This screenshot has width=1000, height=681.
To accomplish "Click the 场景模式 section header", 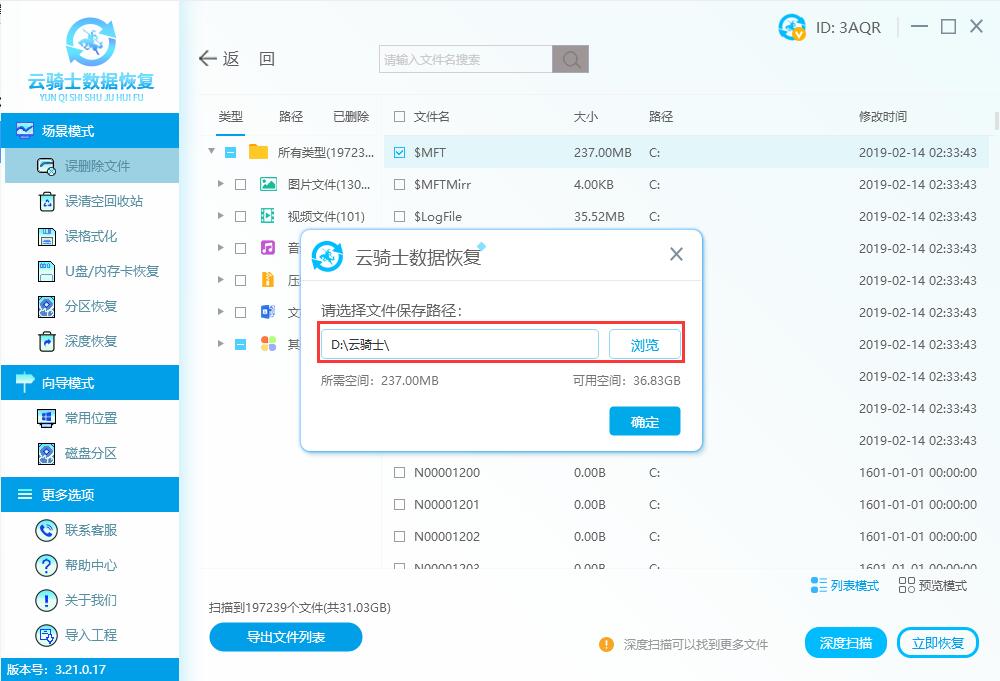I will [x=90, y=131].
